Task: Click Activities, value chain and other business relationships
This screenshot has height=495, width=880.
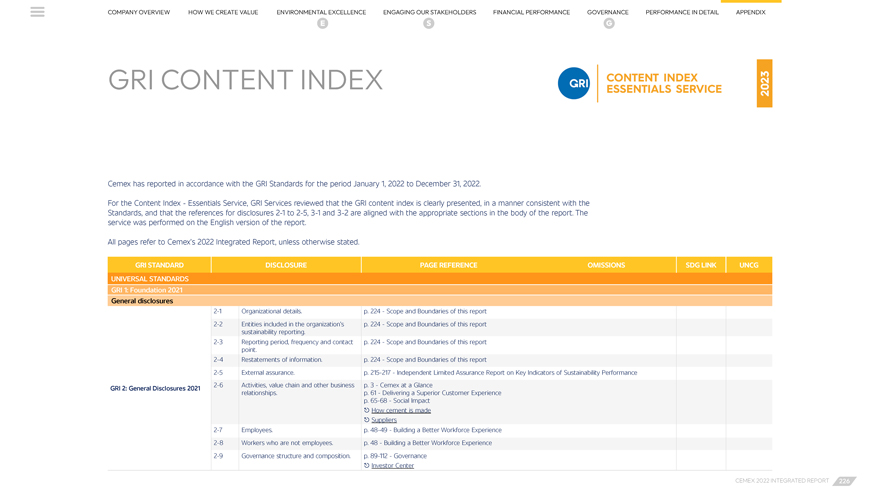Action: (297, 389)
